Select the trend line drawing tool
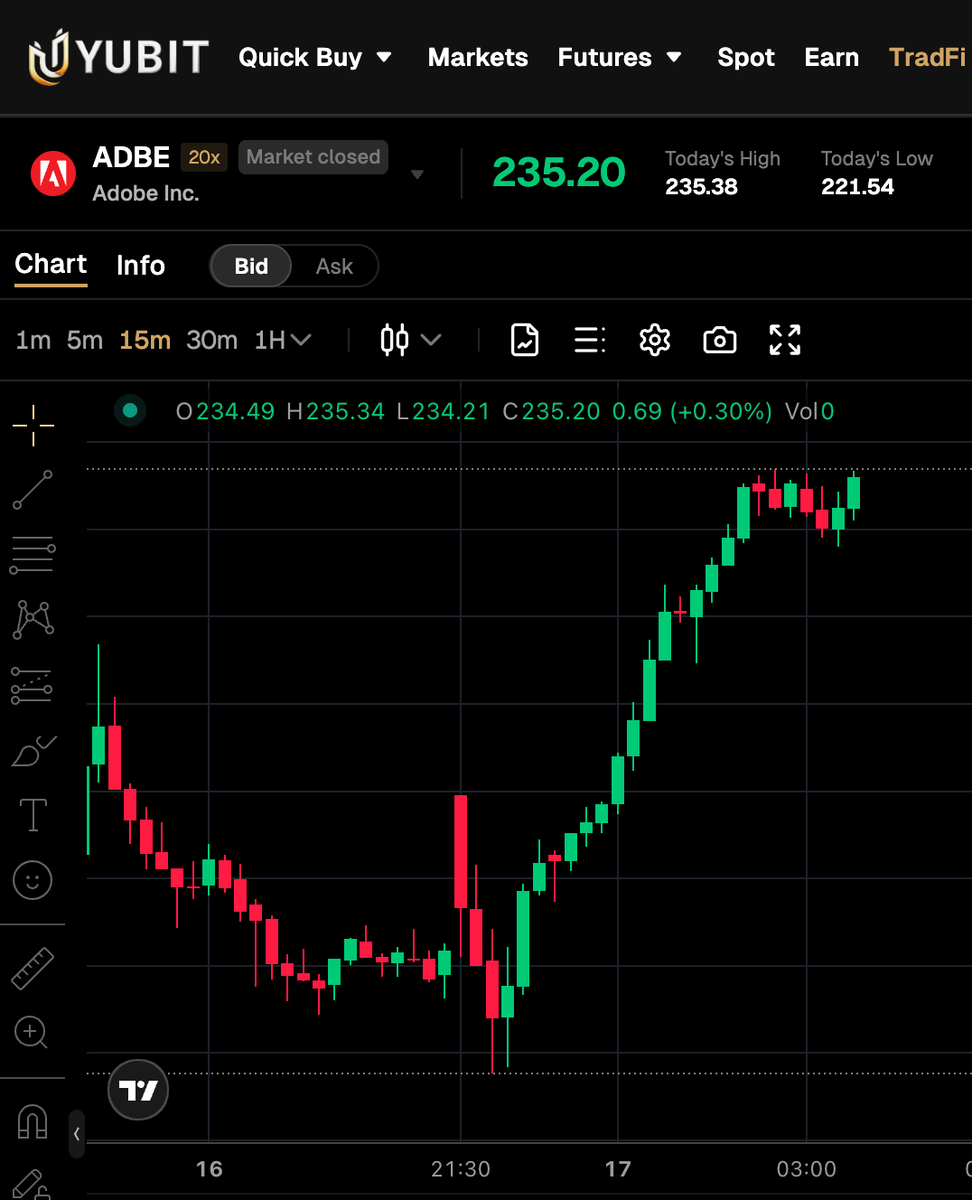Viewport: 972px width, 1200px height. click(x=33, y=490)
